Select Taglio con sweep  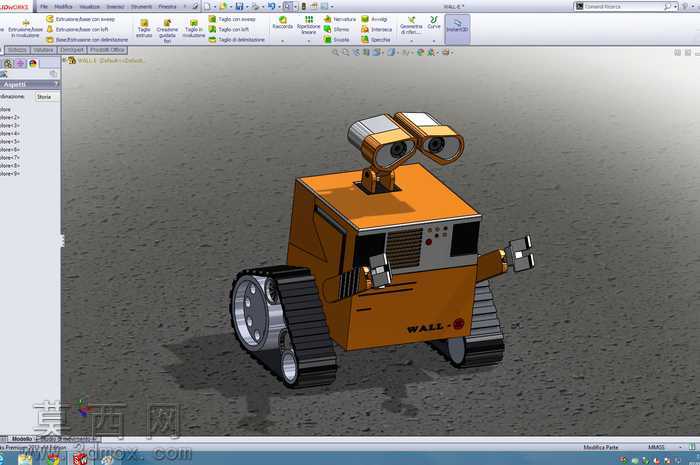click(232, 19)
